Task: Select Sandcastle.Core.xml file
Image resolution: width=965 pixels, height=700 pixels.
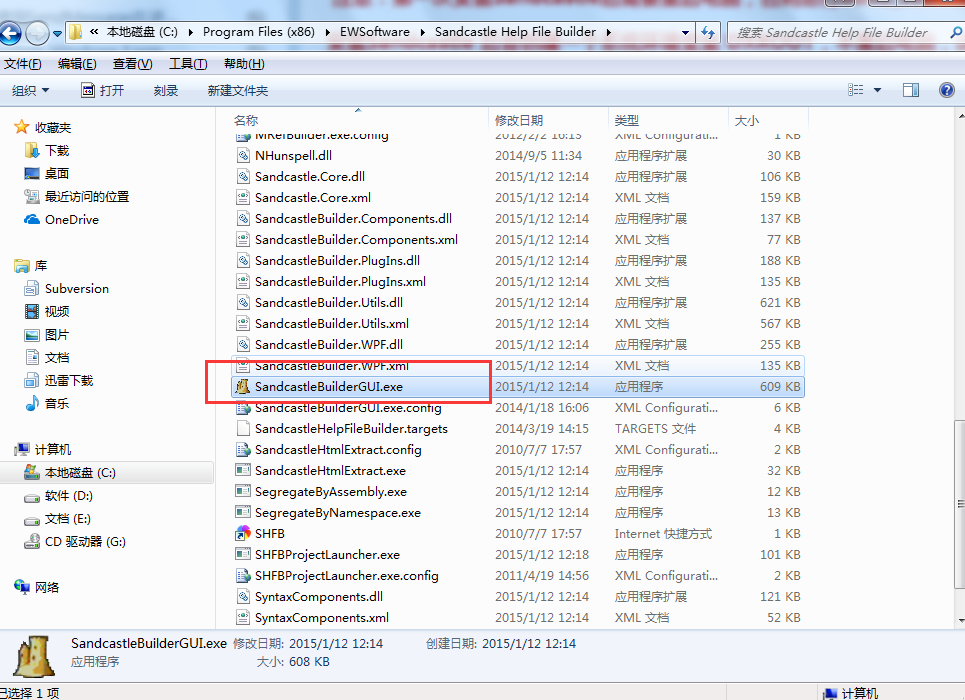Action: (x=518, y=198)
